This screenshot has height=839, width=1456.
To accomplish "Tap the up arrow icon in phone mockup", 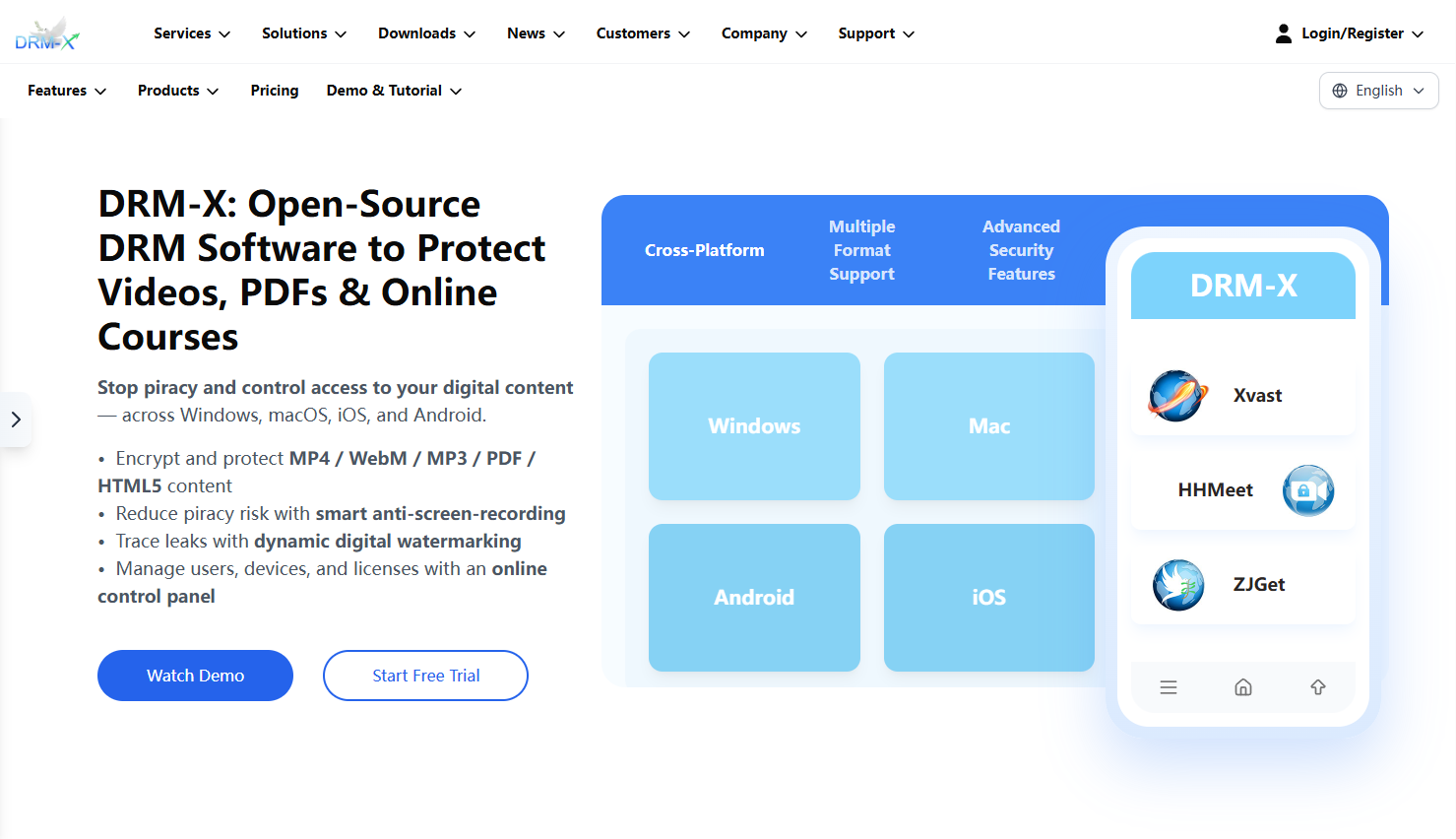I will (x=1318, y=687).
